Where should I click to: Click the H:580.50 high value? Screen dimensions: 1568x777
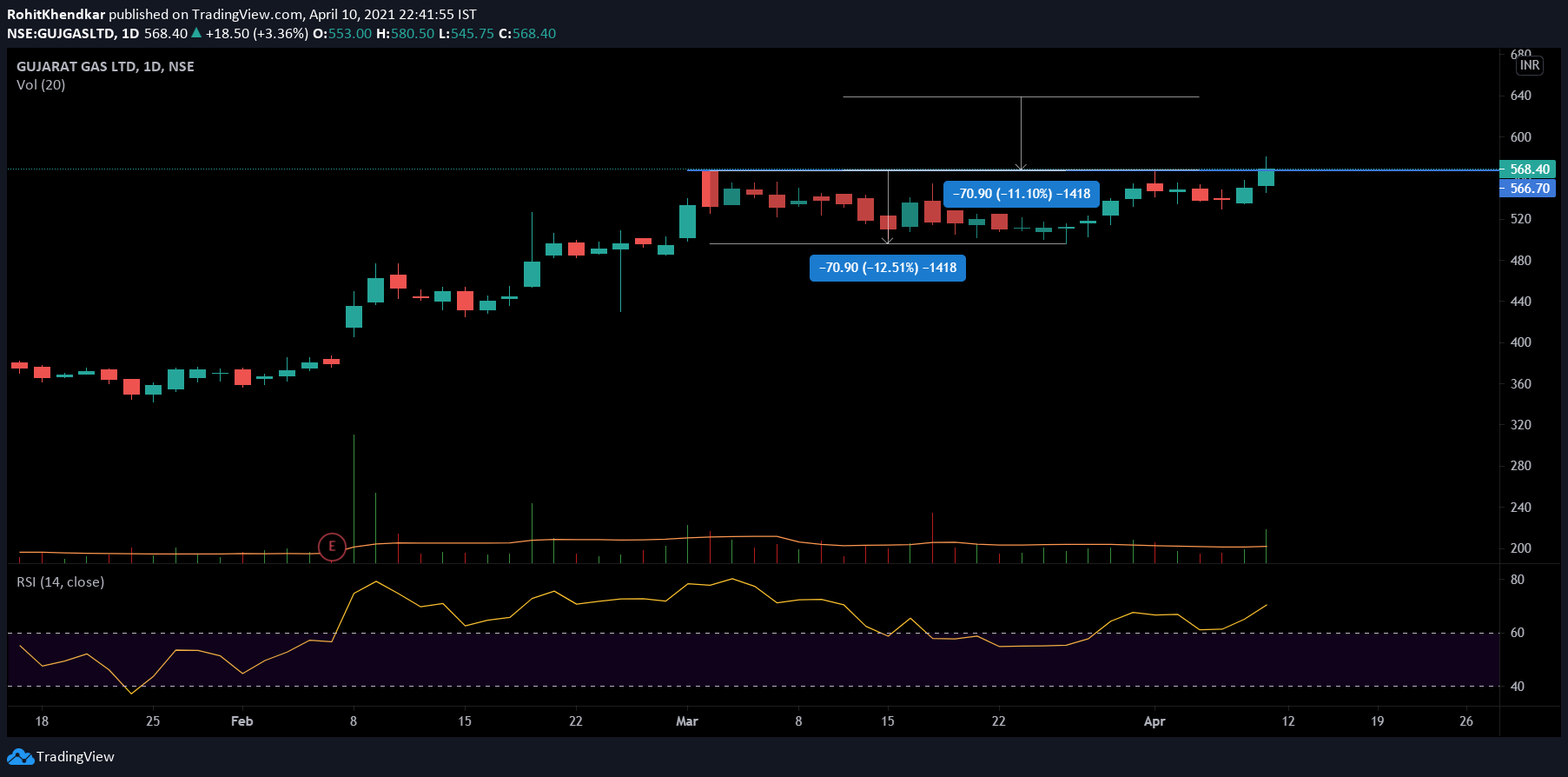(405, 34)
